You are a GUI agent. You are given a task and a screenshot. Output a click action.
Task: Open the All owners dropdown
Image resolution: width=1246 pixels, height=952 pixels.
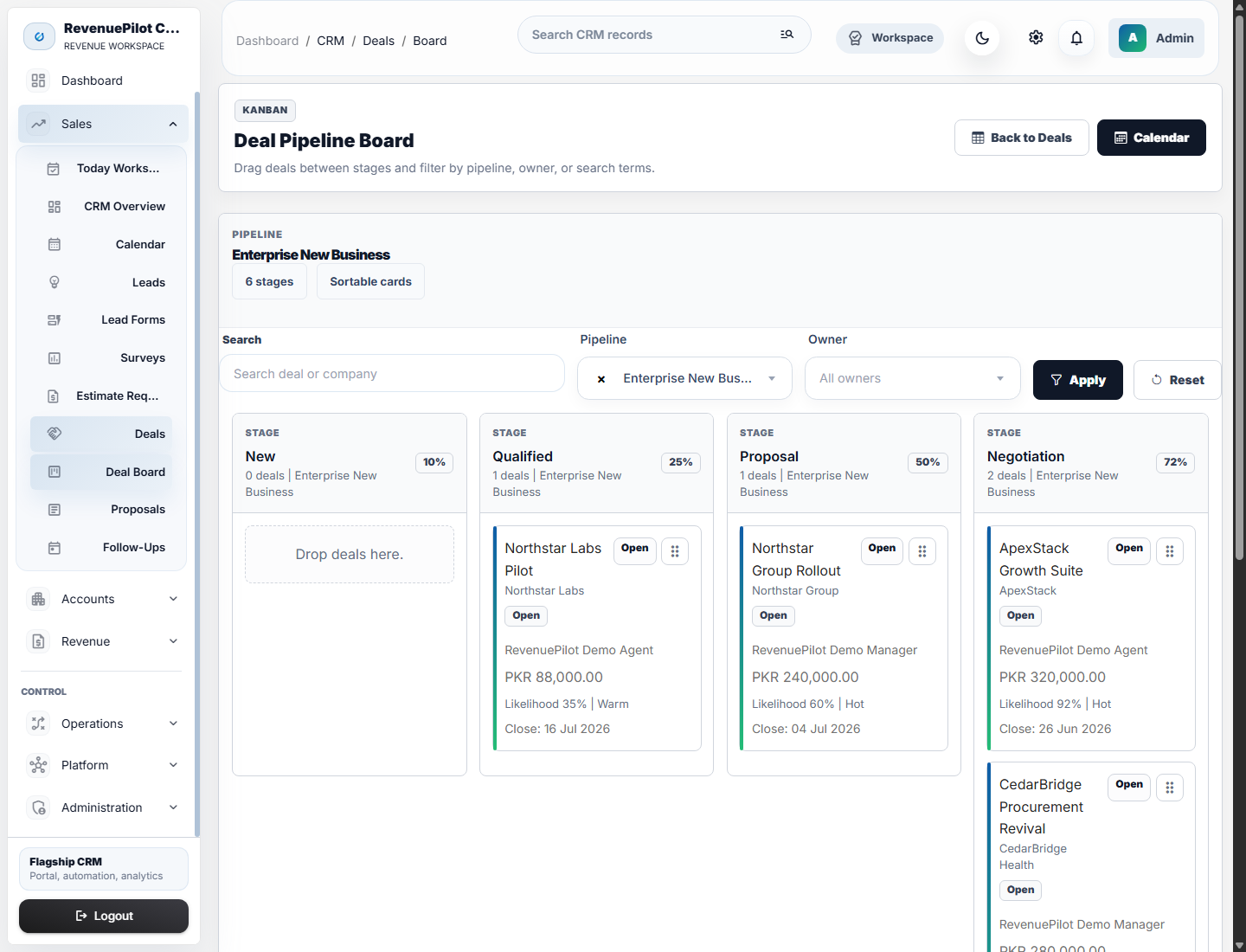(913, 378)
